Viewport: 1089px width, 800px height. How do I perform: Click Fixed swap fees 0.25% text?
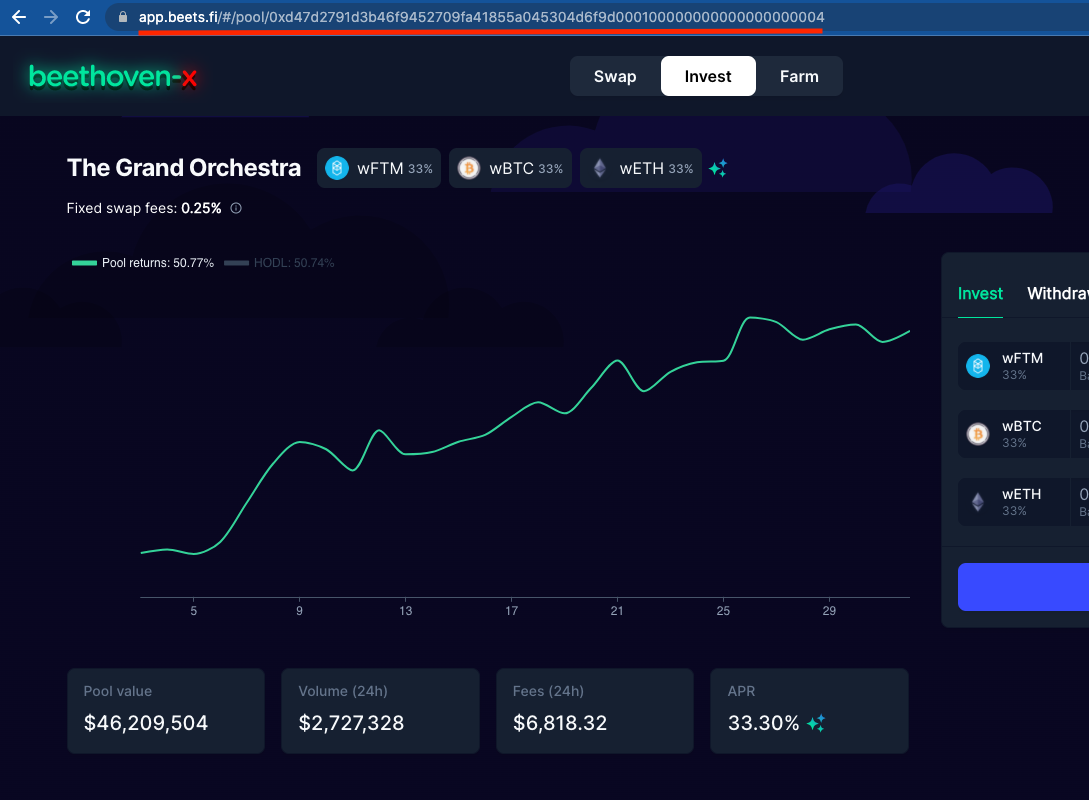click(144, 208)
